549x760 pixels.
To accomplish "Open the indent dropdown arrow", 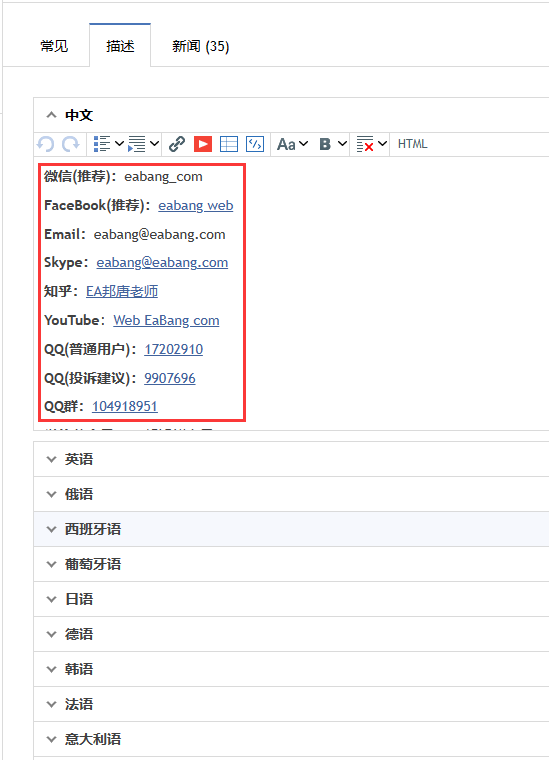I will click(x=154, y=144).
